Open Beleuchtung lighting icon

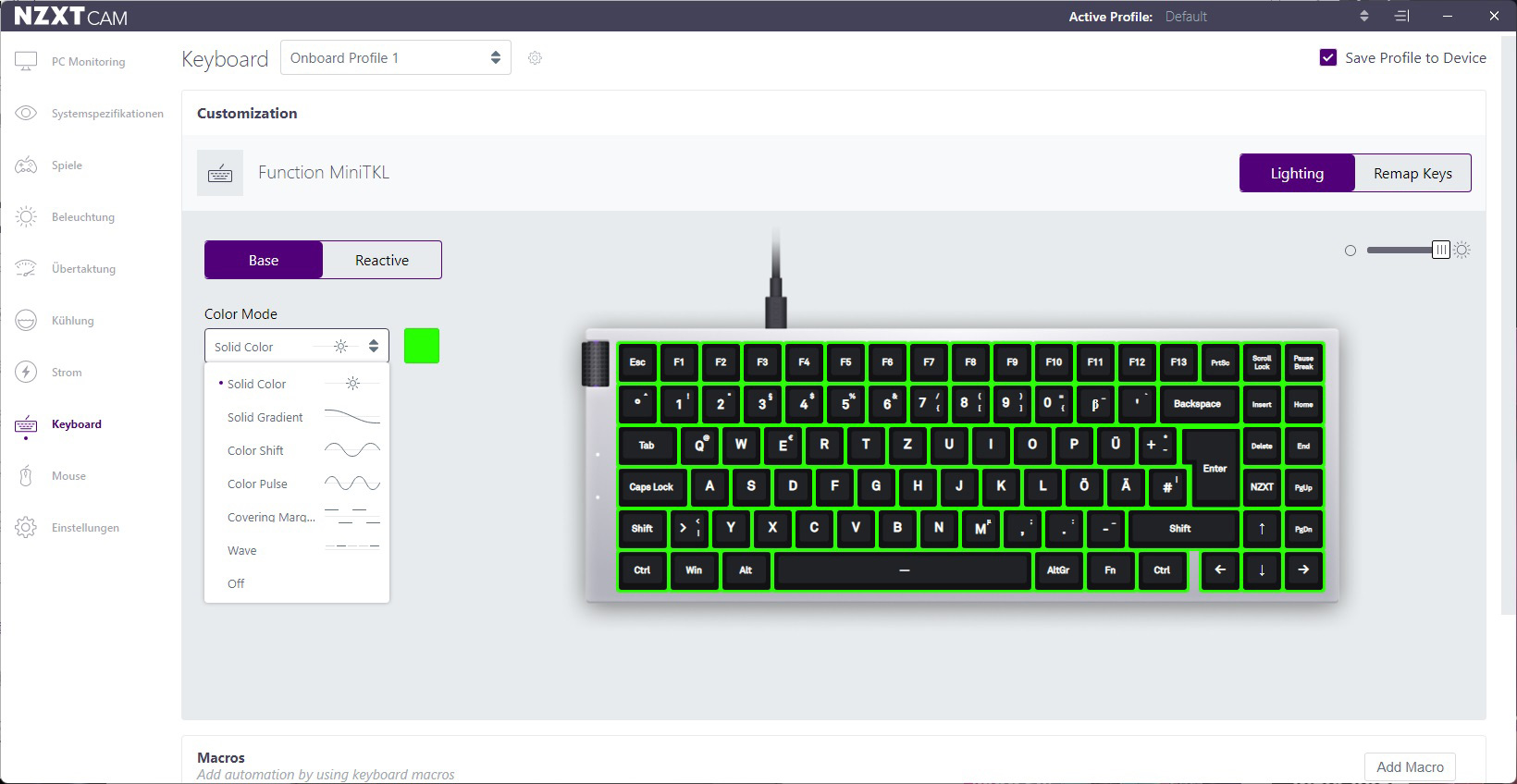(x=26, y=216)
